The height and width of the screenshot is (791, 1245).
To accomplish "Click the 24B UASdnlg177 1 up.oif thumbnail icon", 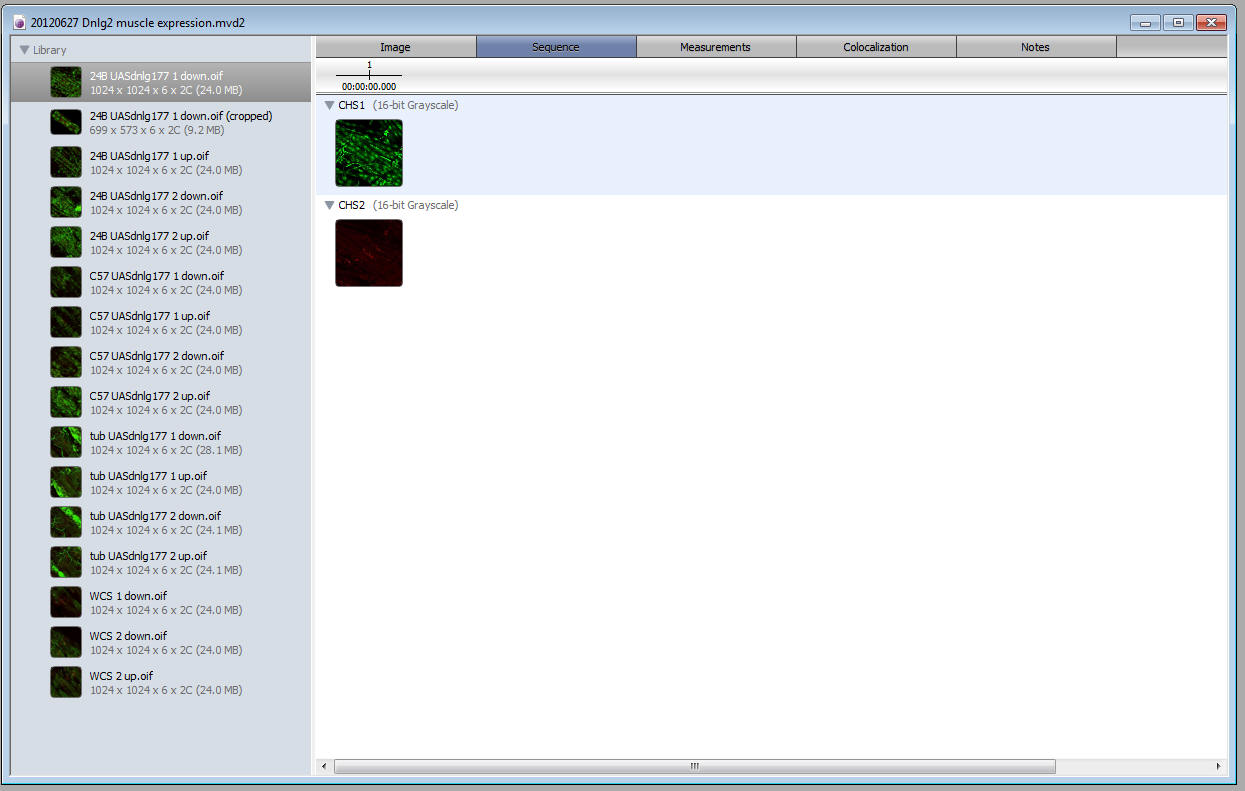I will pyautogui.click(x=66, y=162).
